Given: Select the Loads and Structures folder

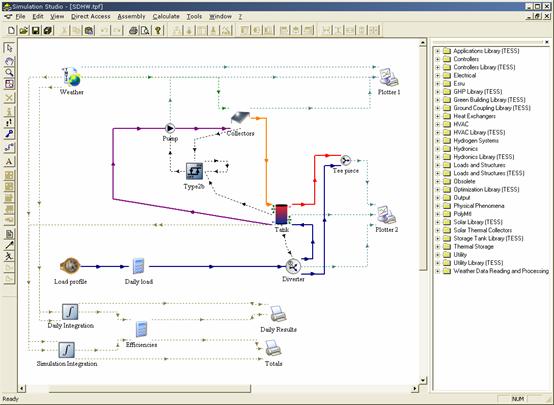Looking at the screenshot, I should click(479, 165).
